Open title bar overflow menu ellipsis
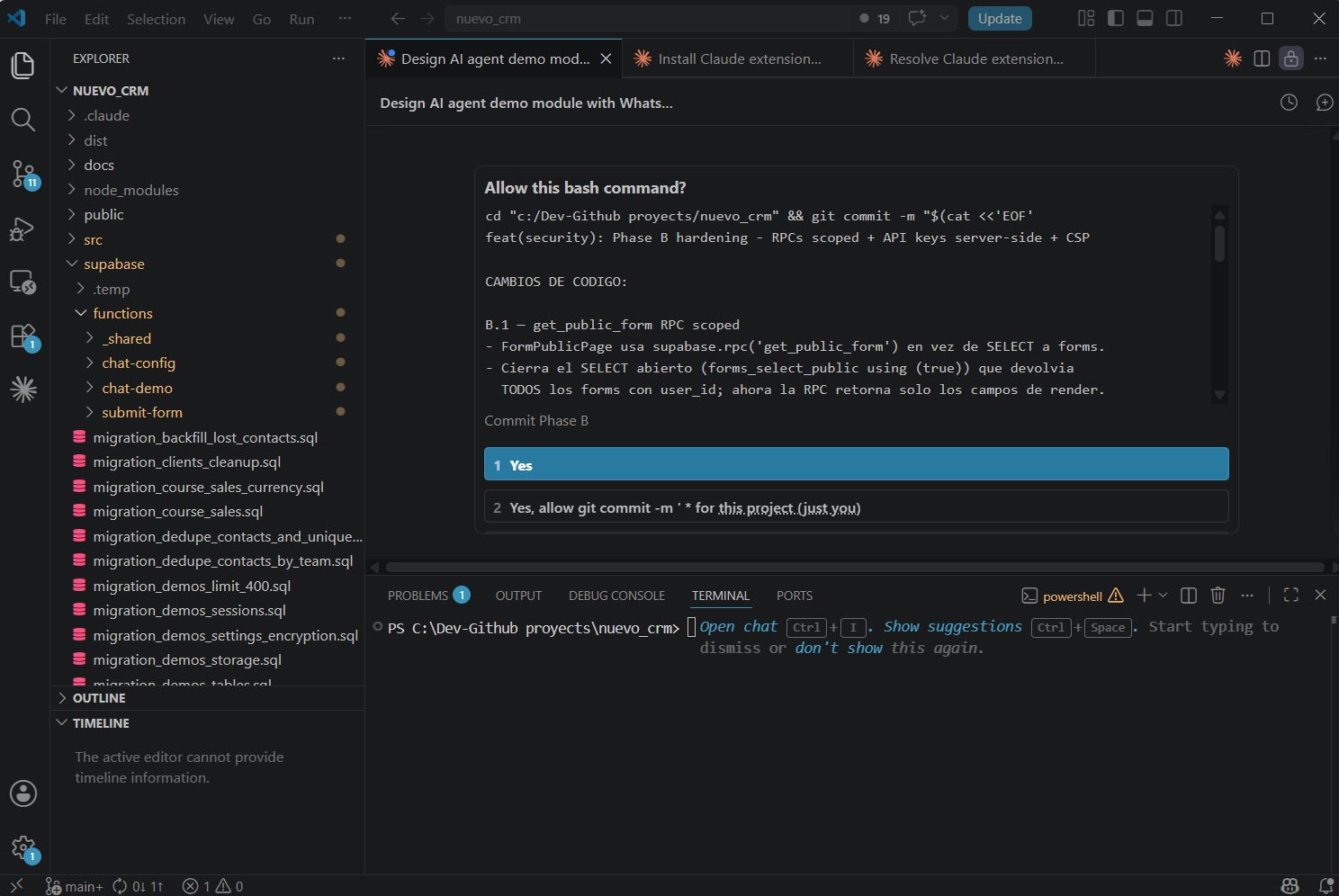Viewport: 1339px width, 896px height. (345, 18)
